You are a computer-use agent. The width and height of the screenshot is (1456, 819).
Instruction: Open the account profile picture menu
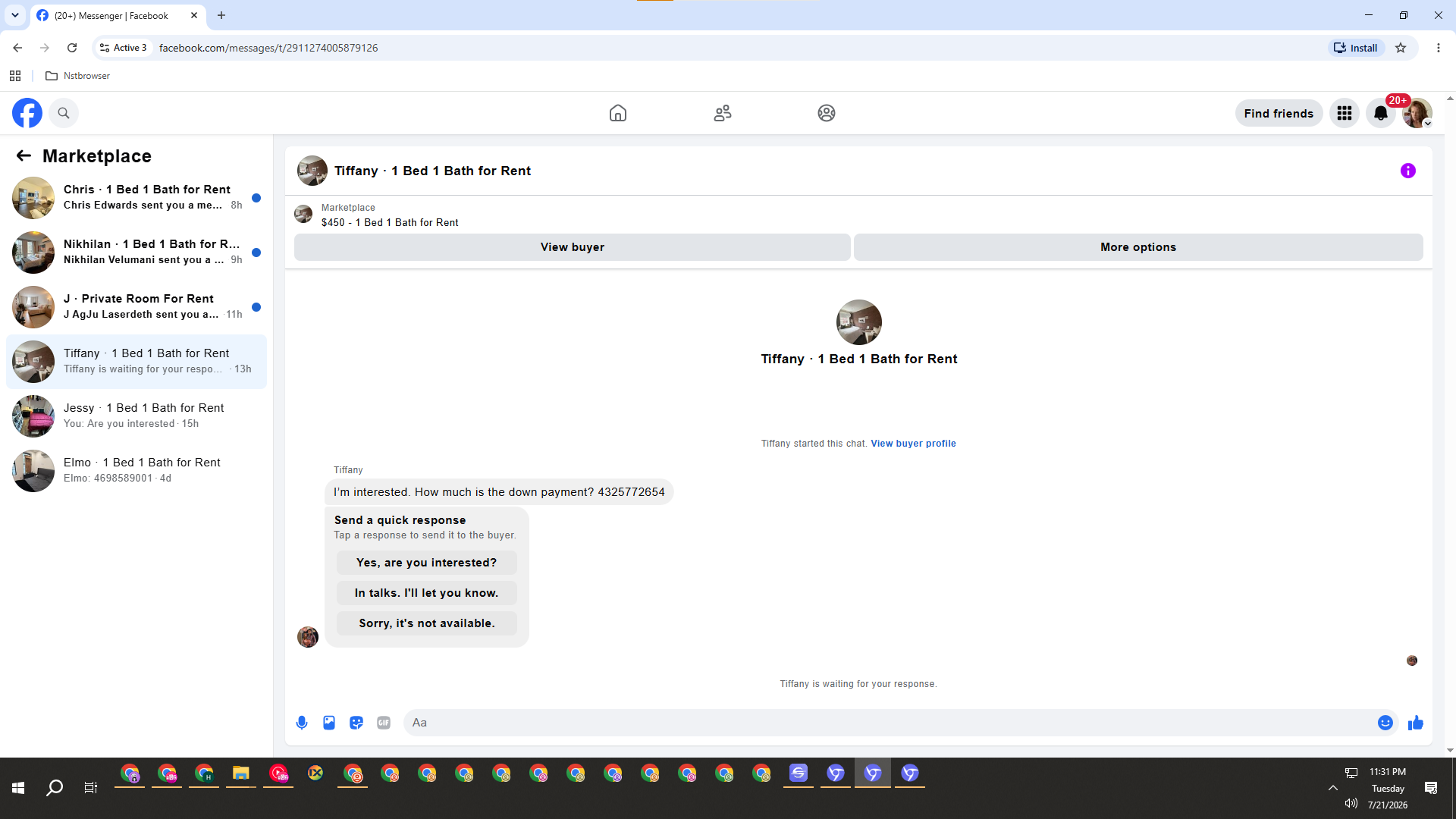[1417, 113]
